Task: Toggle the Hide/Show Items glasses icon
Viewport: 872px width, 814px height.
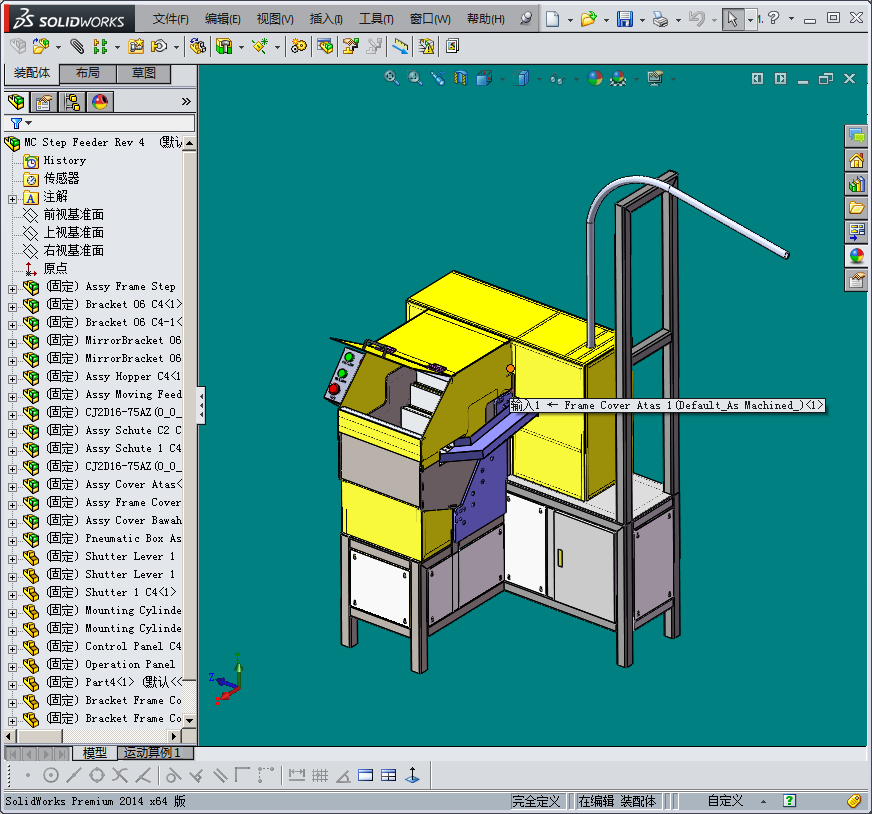Action: (x=556, y=78)
